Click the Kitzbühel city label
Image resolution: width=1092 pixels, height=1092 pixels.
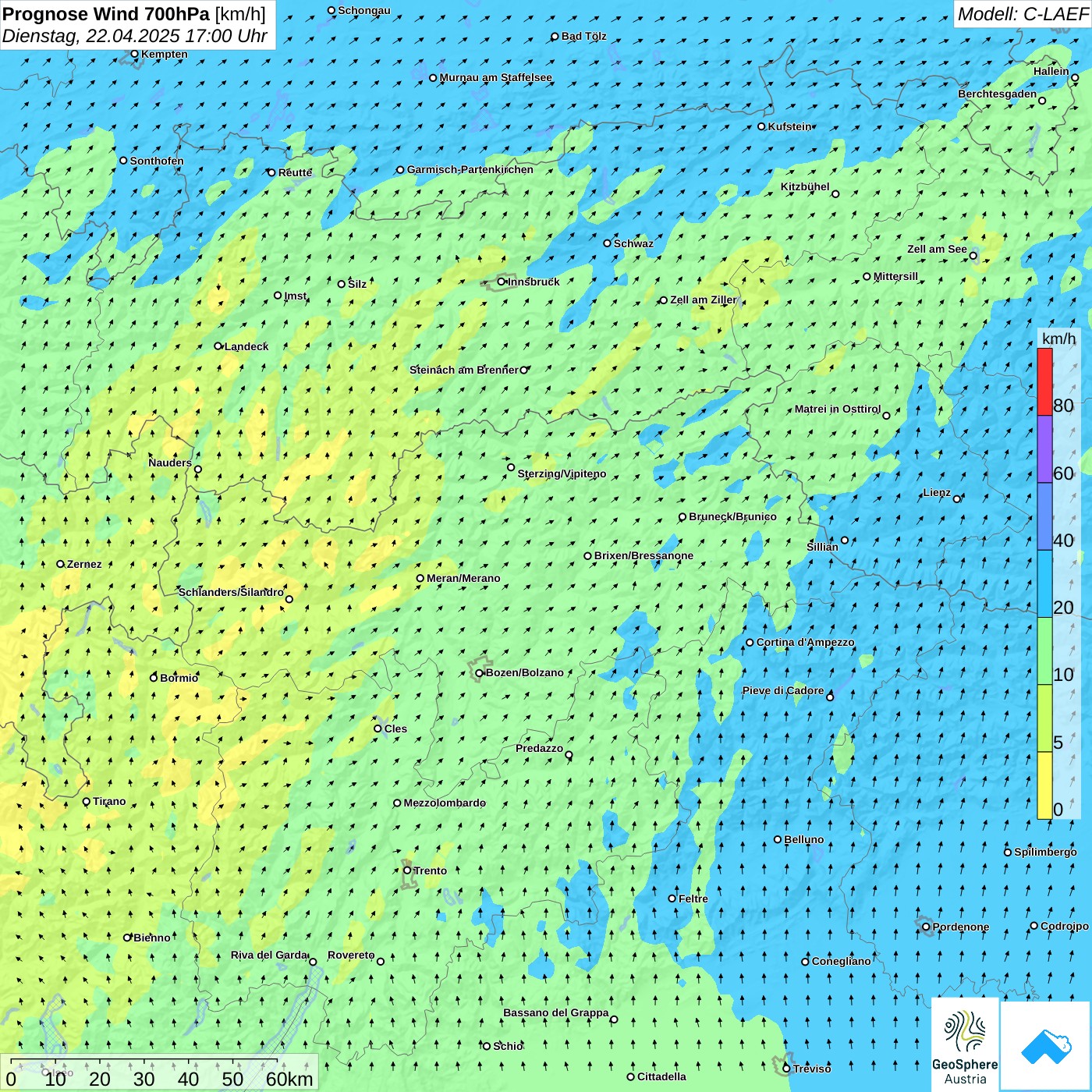[805, 187]
